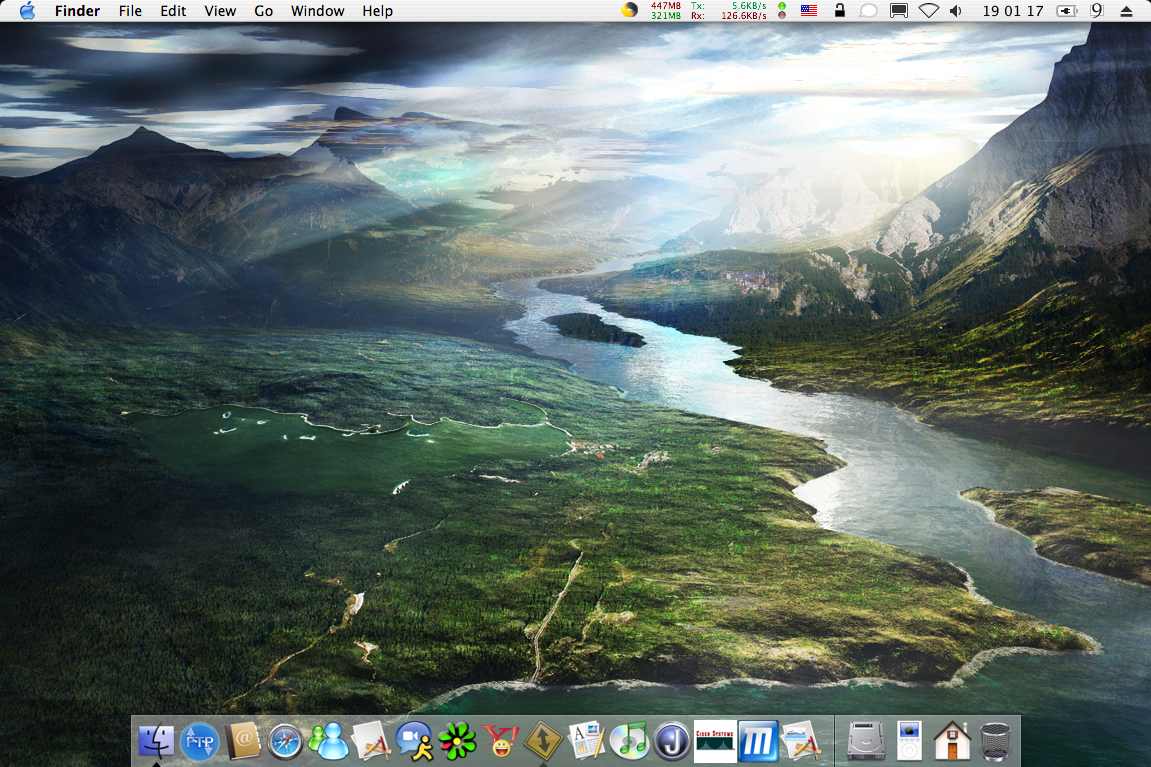Open the AirPort Wi-Fi menu
The width and height of the screenshot is (1151, 767).
pos(929,11)
